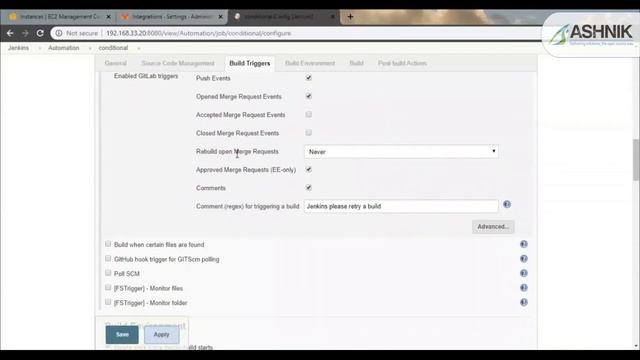Click the browser address bar URL

(198, 33)
